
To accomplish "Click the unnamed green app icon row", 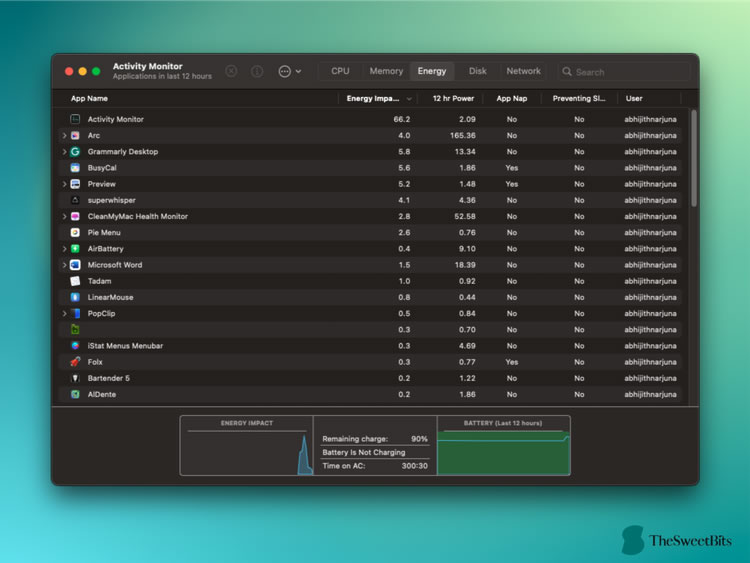I will 75,330.
